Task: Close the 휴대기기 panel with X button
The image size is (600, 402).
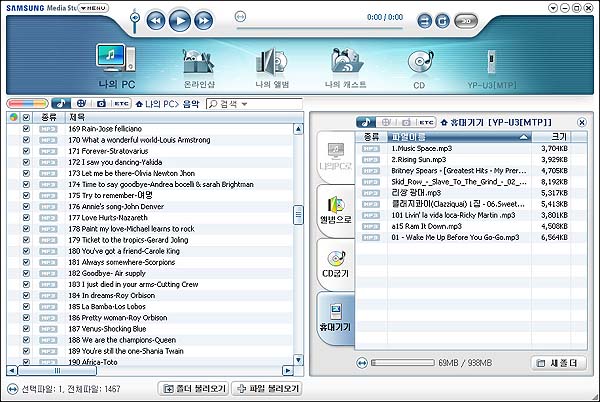Action: [582, 122]
